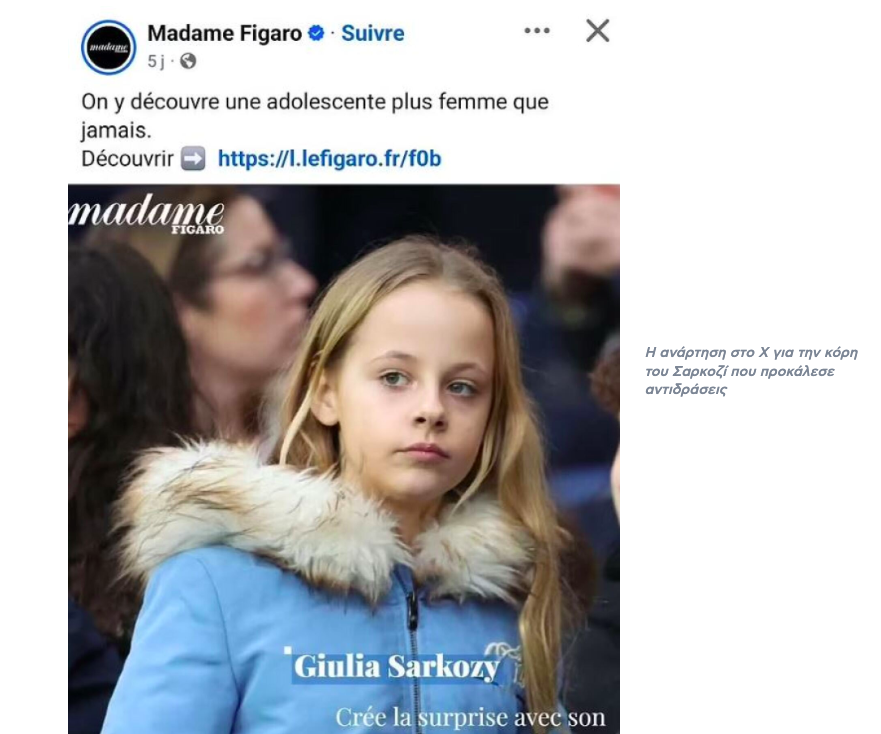
Task: Click the globe public-audience icon
Action: pyautogui.click(x=188, y=61)
